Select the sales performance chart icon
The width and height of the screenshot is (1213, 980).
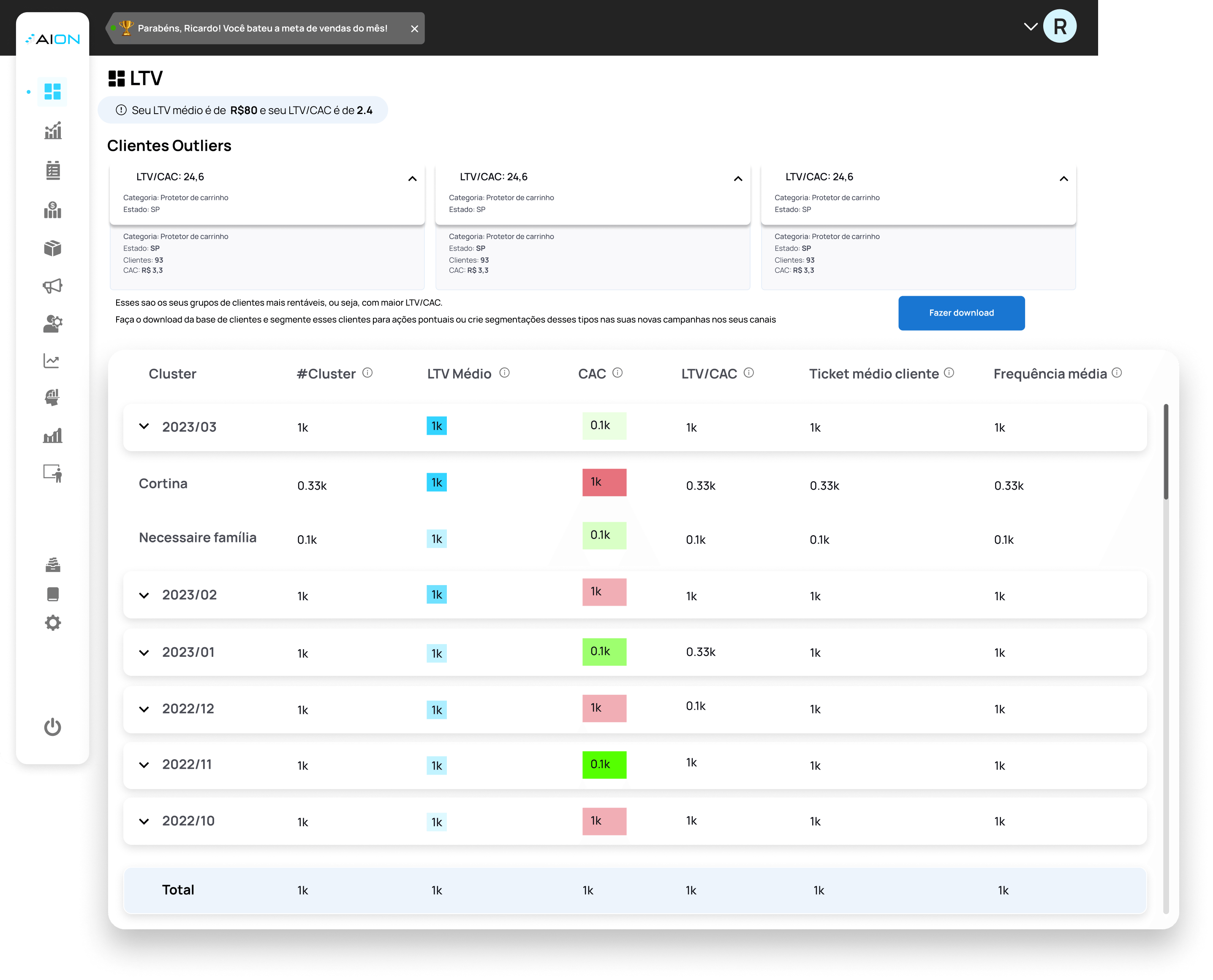(x=52, y=131)
